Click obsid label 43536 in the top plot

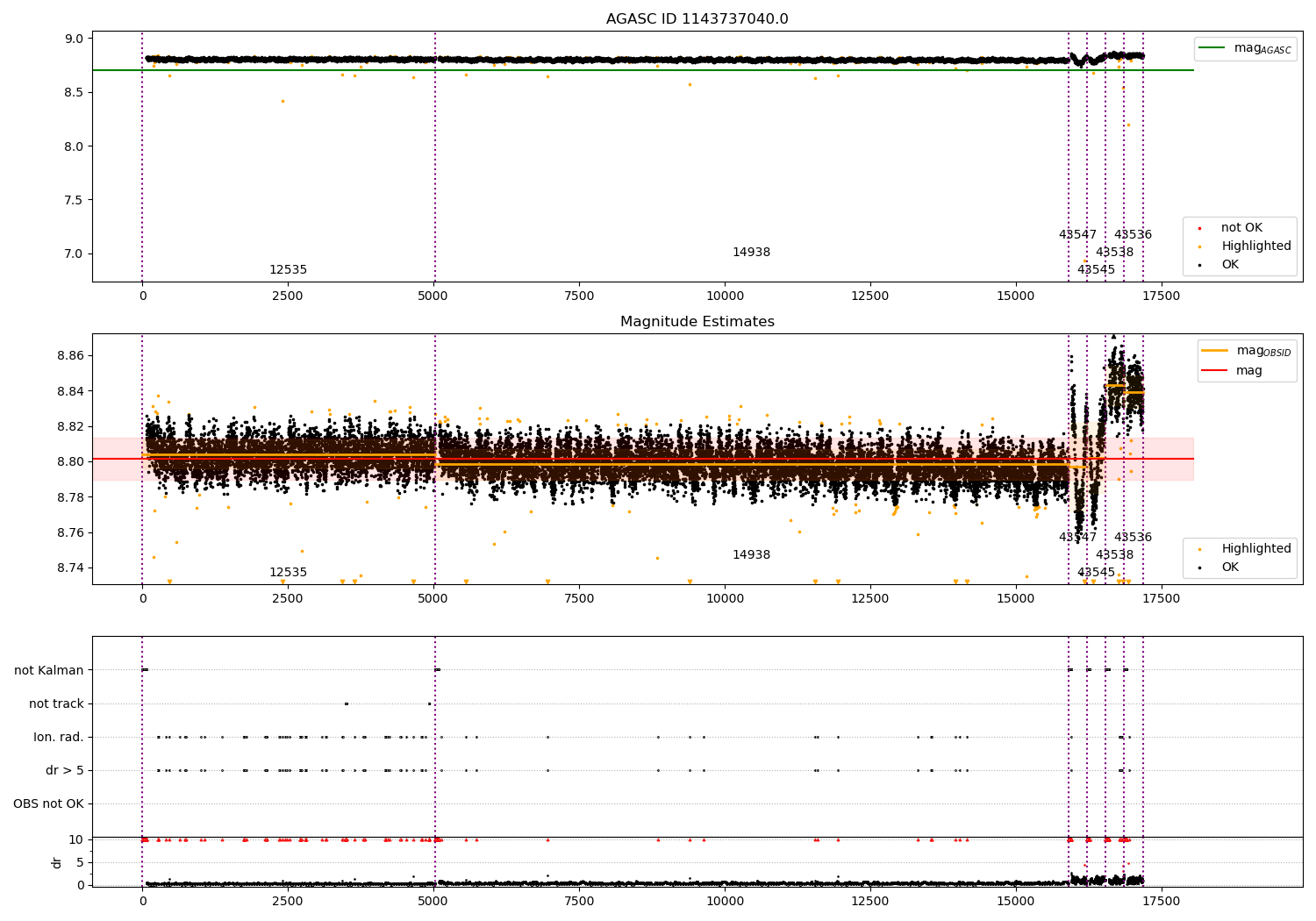pos(1133,235)
